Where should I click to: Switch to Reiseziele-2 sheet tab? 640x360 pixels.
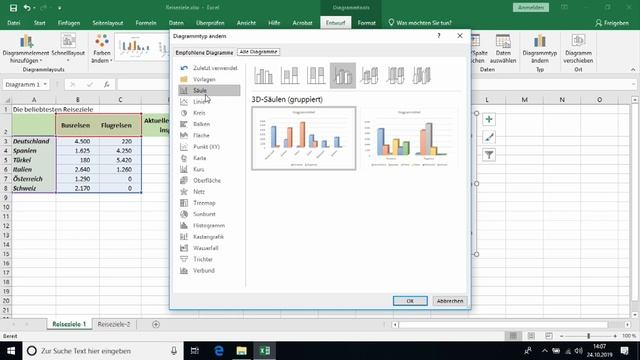[x=114, y=324]
